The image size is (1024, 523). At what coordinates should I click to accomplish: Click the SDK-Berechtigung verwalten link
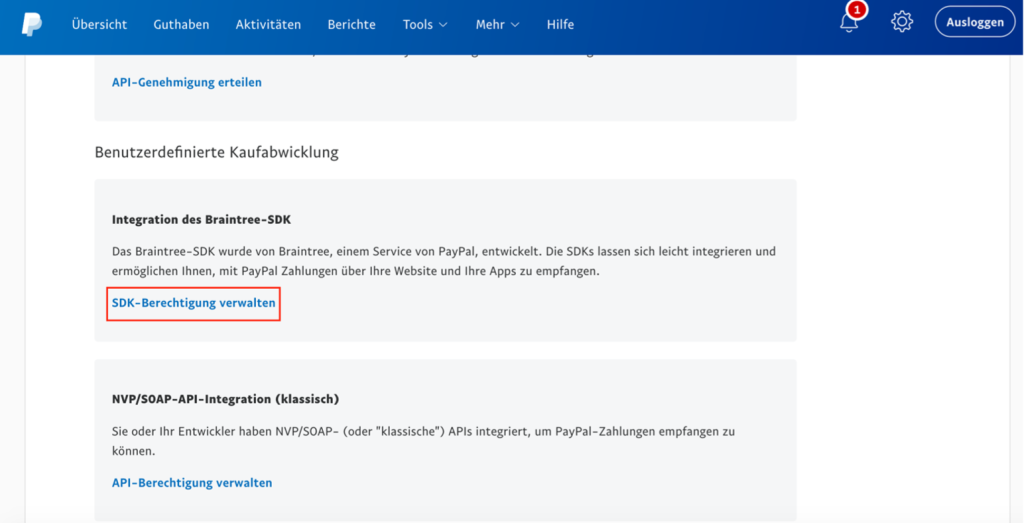click(x=193, y=303)
